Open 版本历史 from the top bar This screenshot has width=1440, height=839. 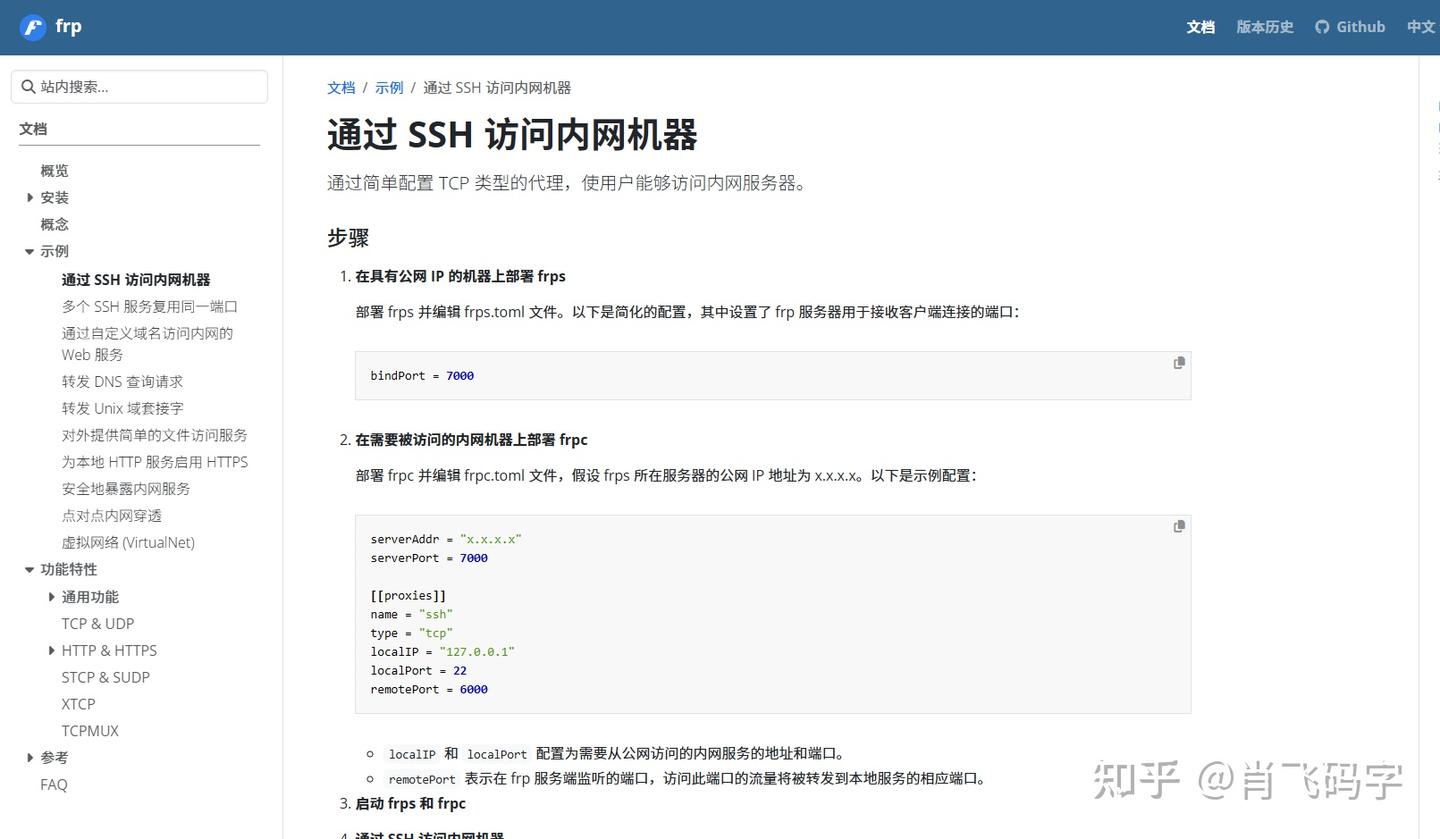coord(1264,27)
